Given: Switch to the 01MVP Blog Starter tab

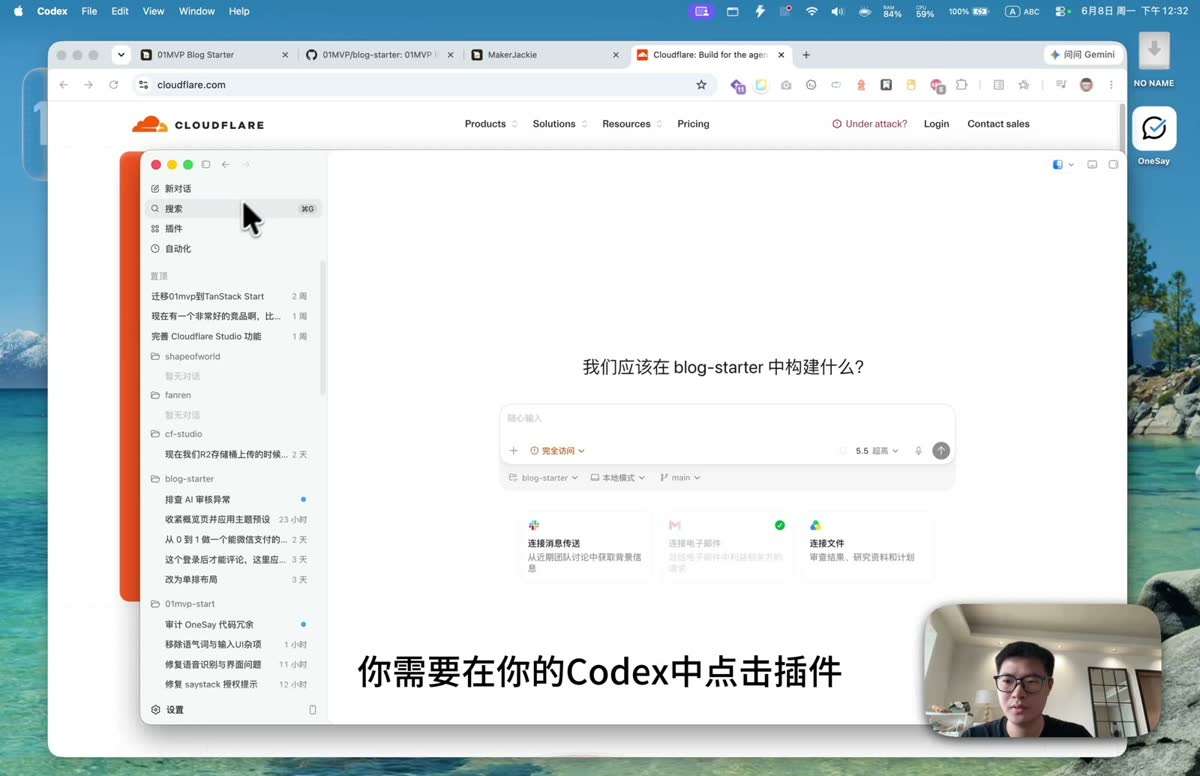Looking at the screenshot, I should pos(214,55).
